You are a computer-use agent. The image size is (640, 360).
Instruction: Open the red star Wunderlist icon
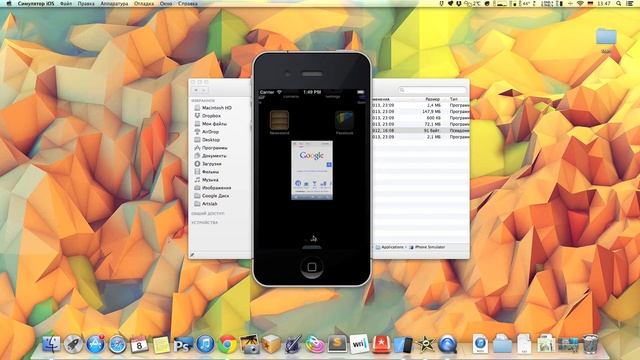[381, 344]
